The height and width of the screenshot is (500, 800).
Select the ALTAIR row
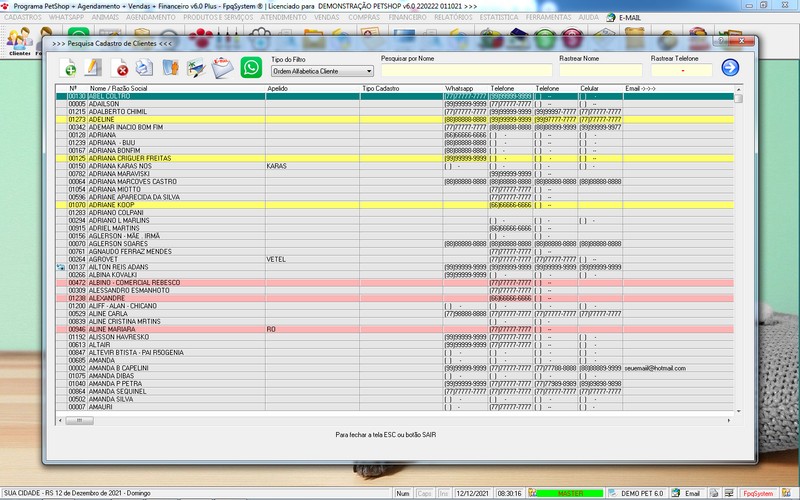395,345
